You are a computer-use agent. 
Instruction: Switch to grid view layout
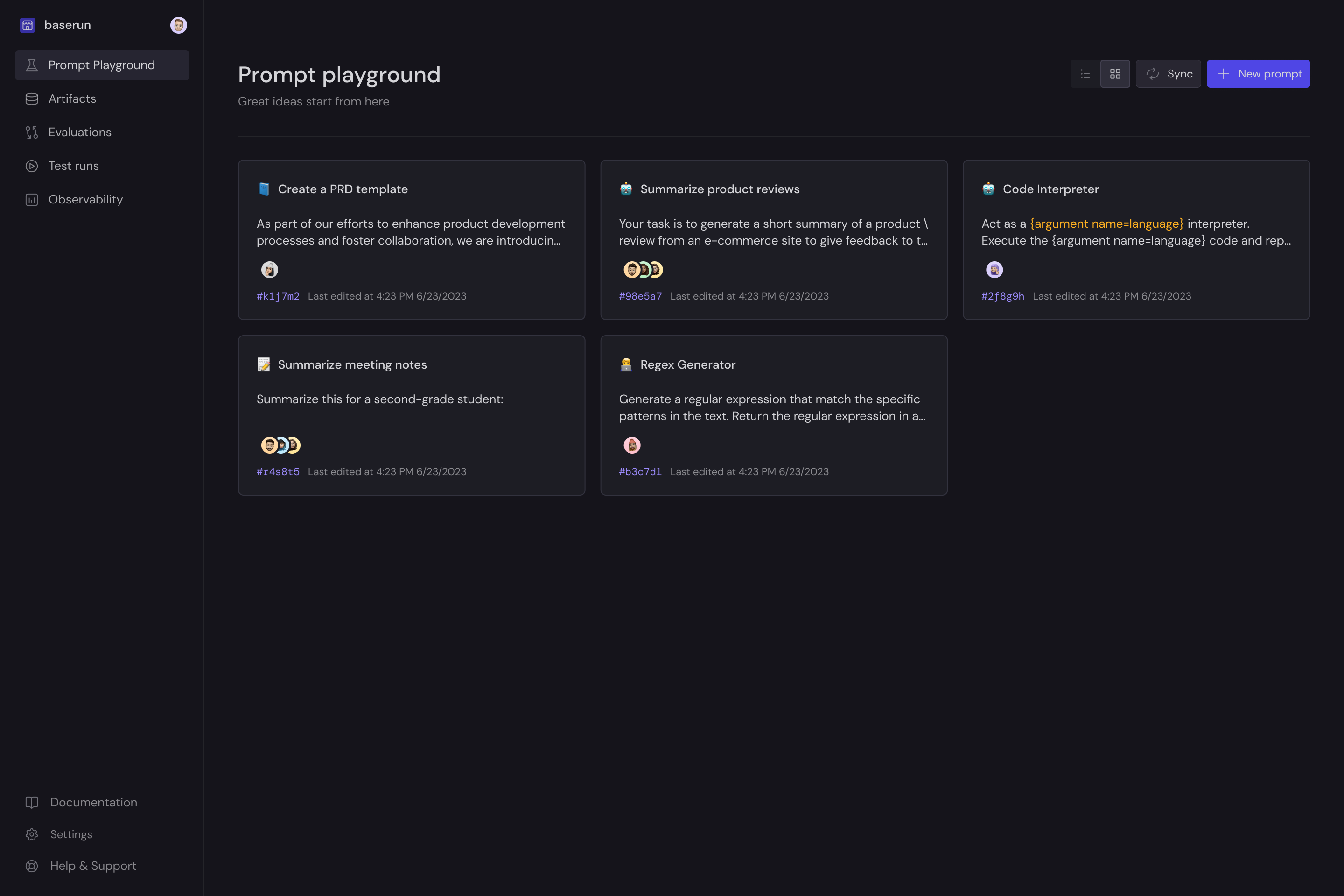click(1115, 74)
